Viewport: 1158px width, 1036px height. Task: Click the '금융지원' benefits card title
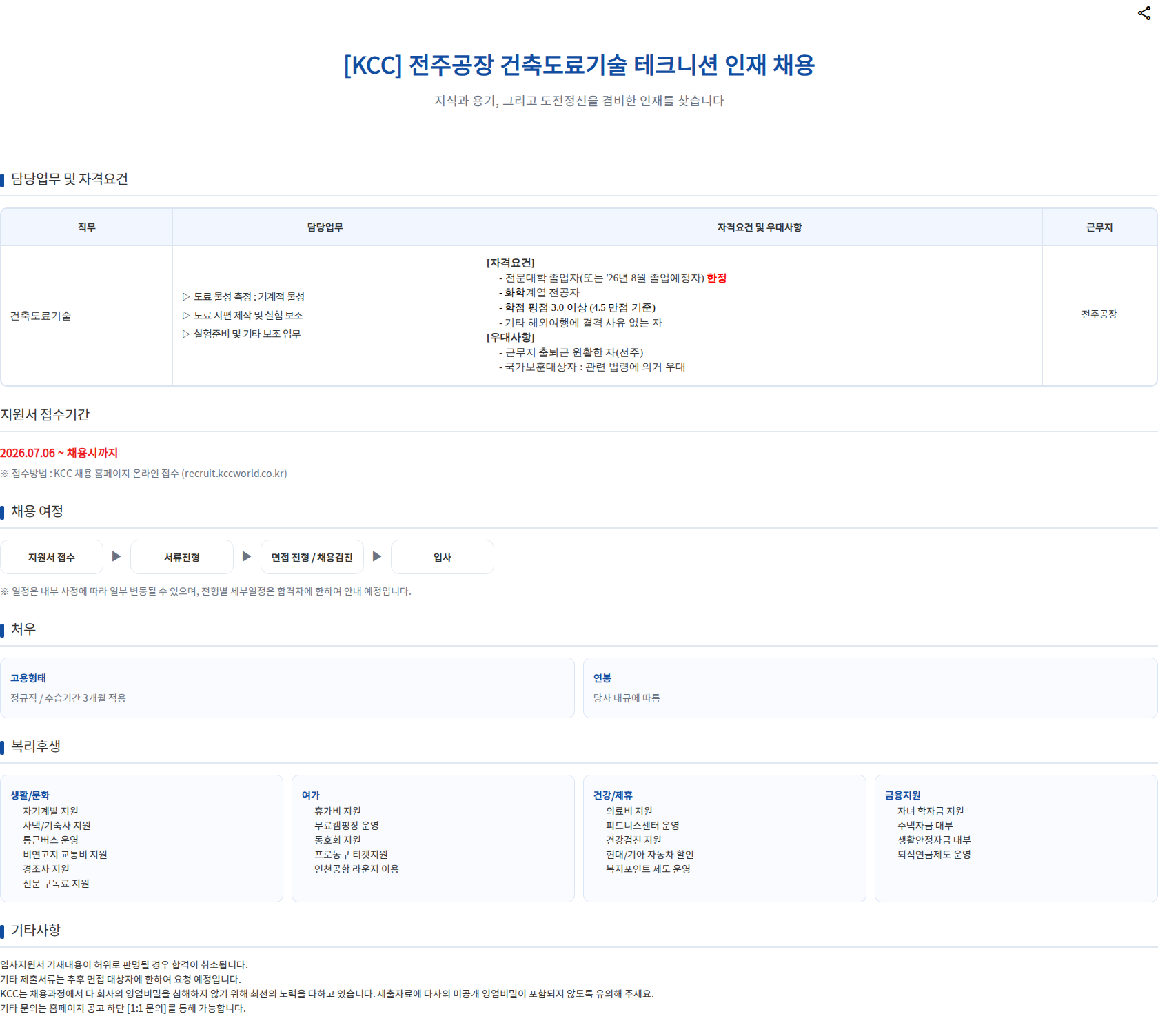903,795
